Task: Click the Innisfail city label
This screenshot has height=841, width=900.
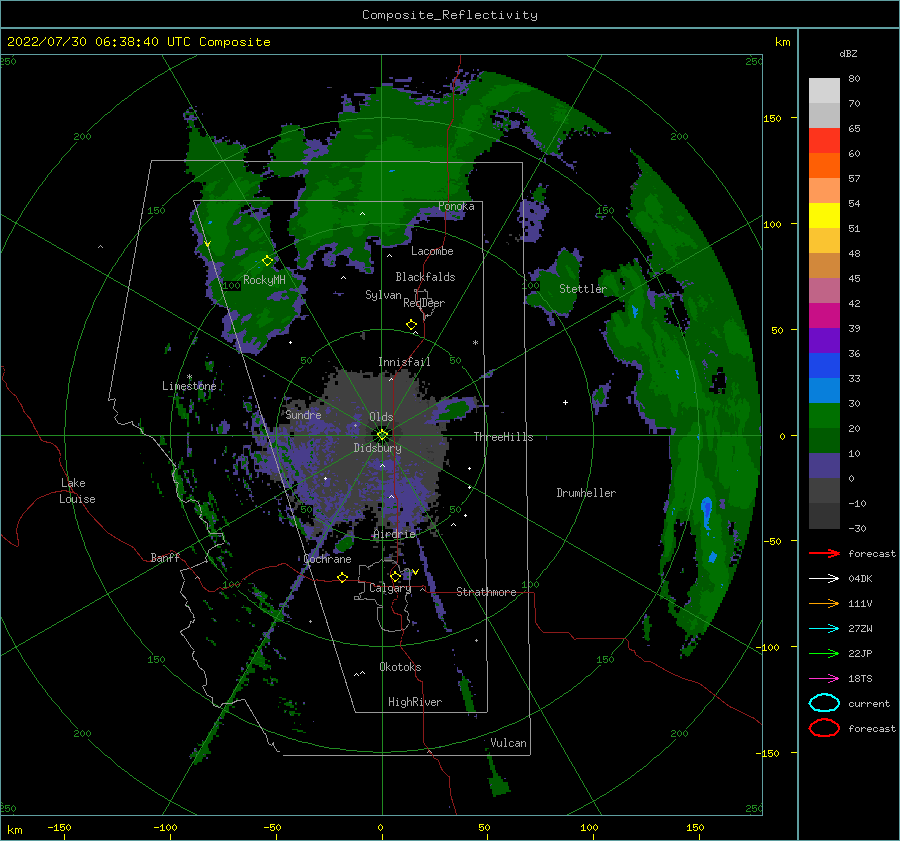Action: tap(404, 362)
